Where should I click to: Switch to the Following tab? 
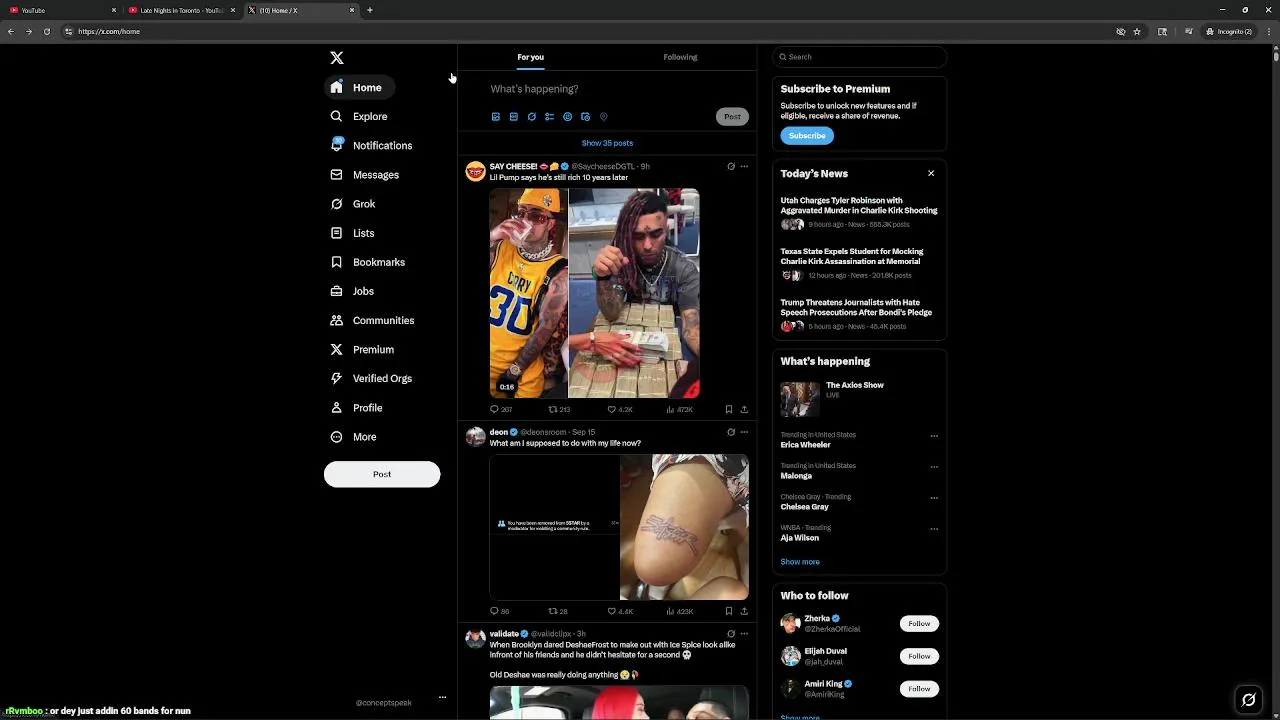point(680,57)
